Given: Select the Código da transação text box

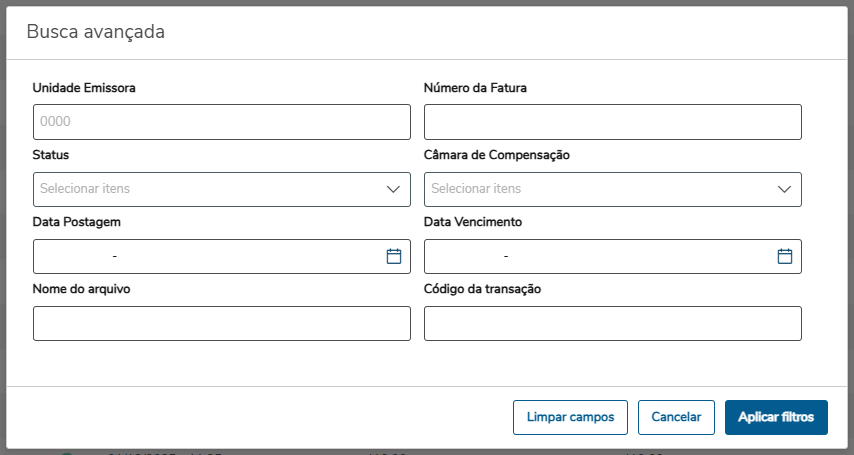Looking at the screenshot, I should [612, 323].
